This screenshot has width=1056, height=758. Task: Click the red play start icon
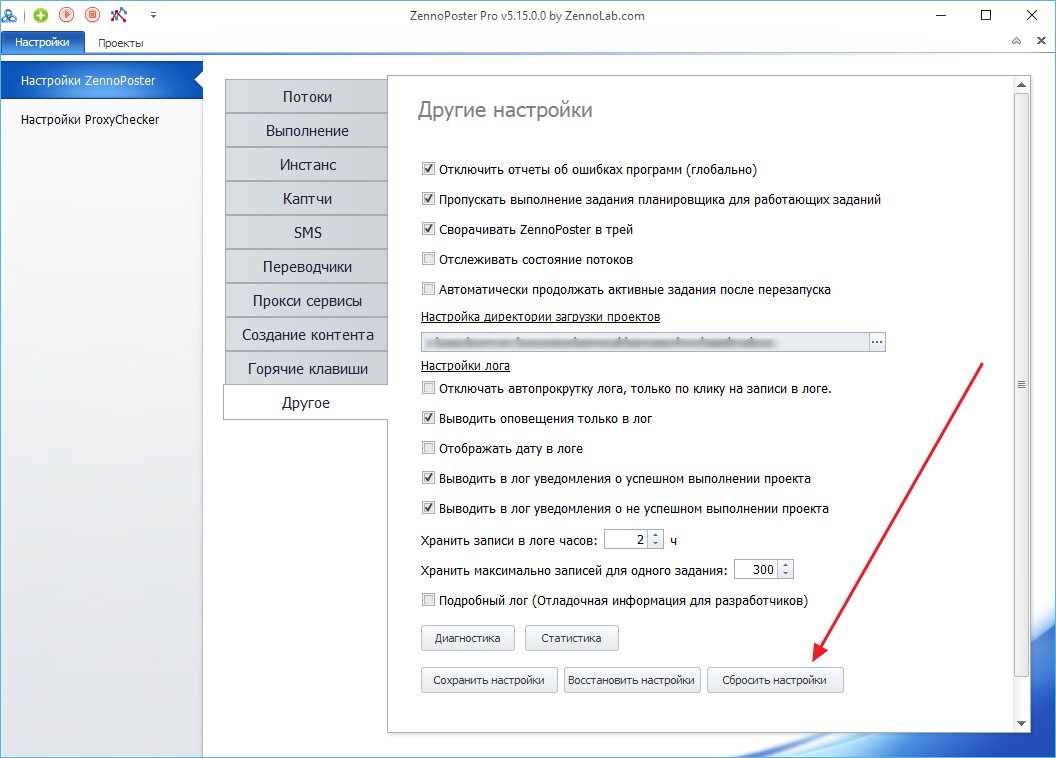67,15
